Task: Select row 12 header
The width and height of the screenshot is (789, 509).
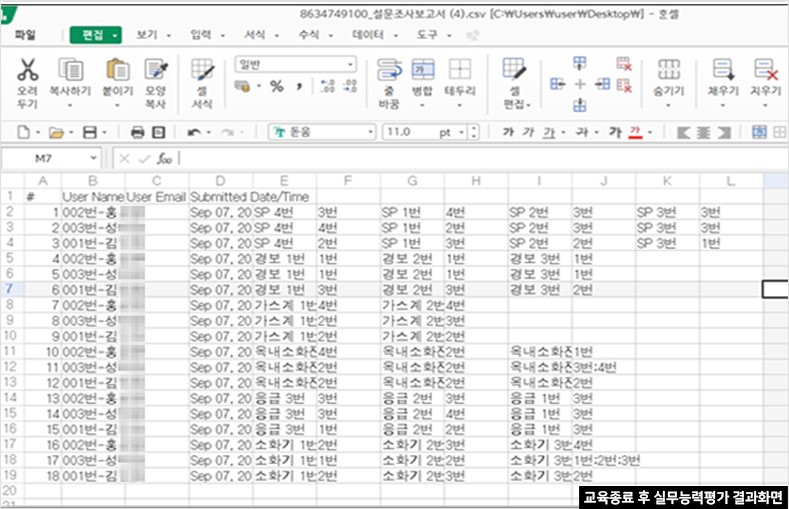Action: click(10, 367)
